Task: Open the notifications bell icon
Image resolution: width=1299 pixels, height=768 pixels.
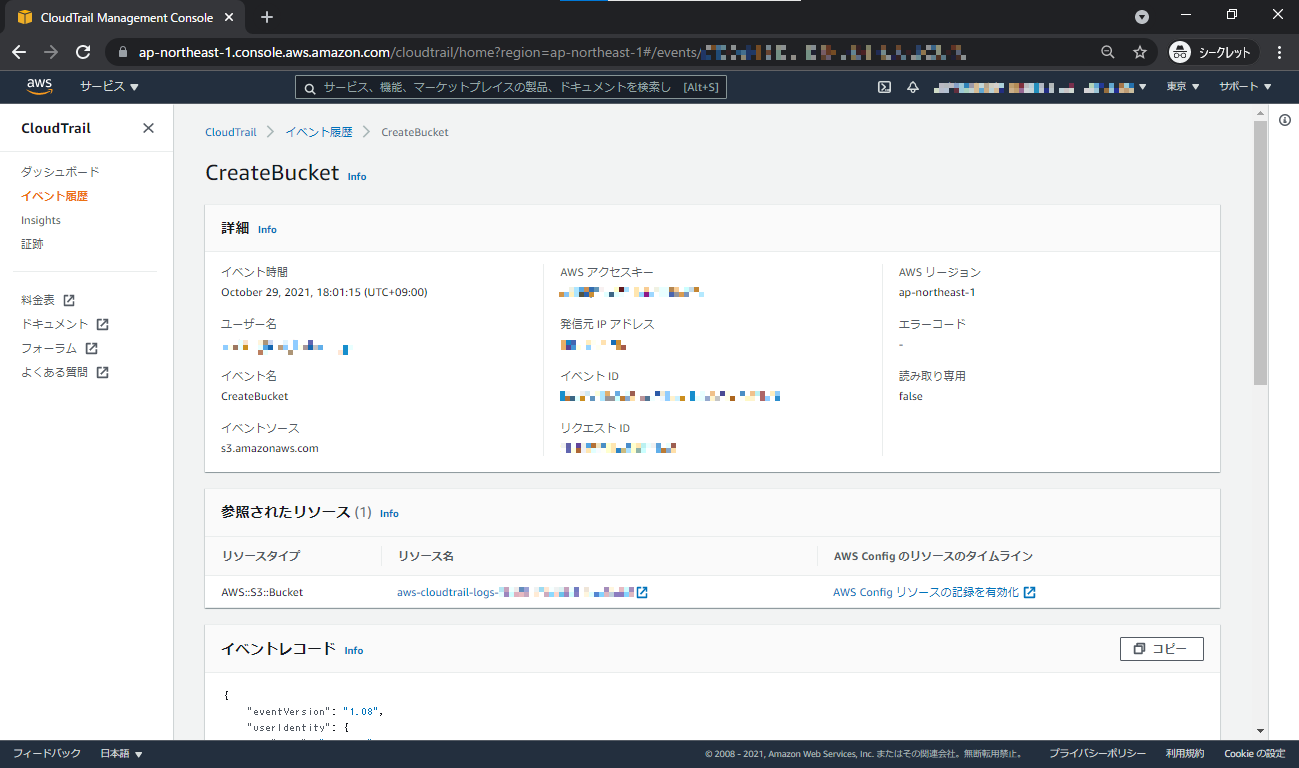Action: (912, 87)
